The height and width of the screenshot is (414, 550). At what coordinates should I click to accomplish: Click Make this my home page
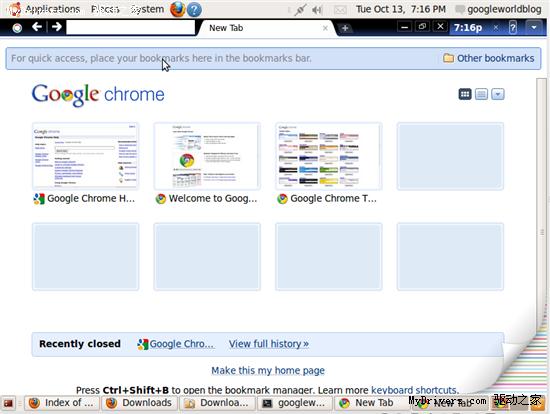click(x=268, y=370)
